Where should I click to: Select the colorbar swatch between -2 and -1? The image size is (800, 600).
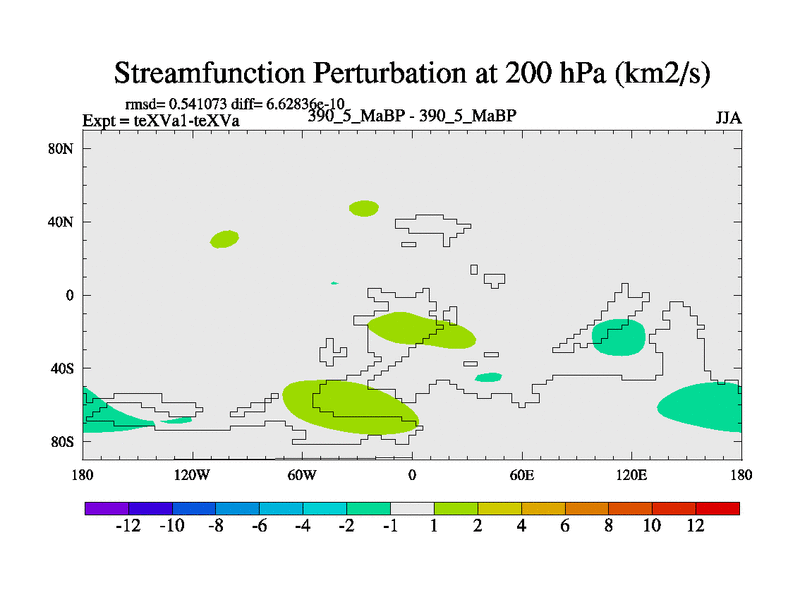tap(368, 508)
